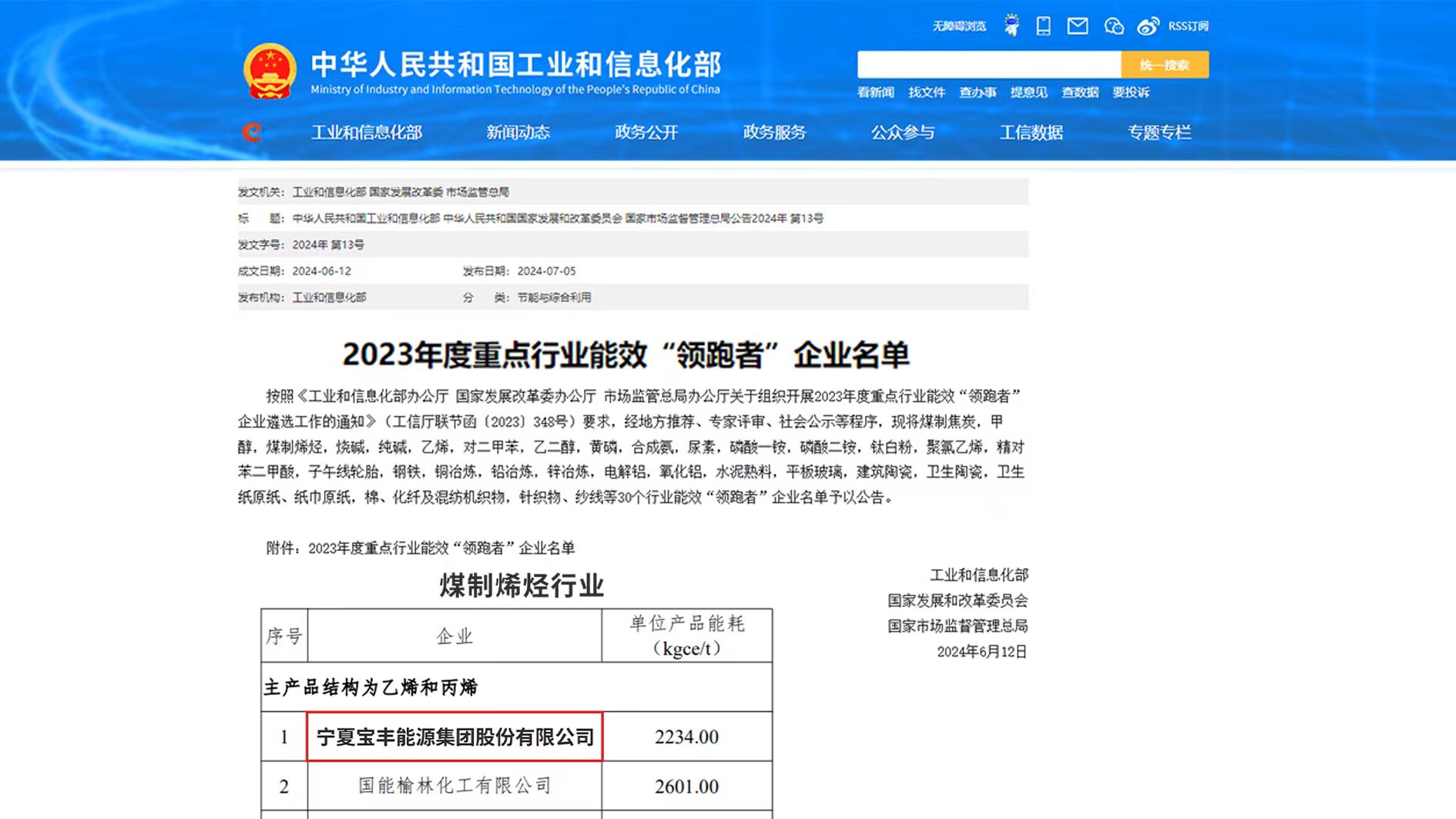This screenshot has width=1456, height=819.
Task: Click the national emblem logo
Action: [x=270, y=71]
